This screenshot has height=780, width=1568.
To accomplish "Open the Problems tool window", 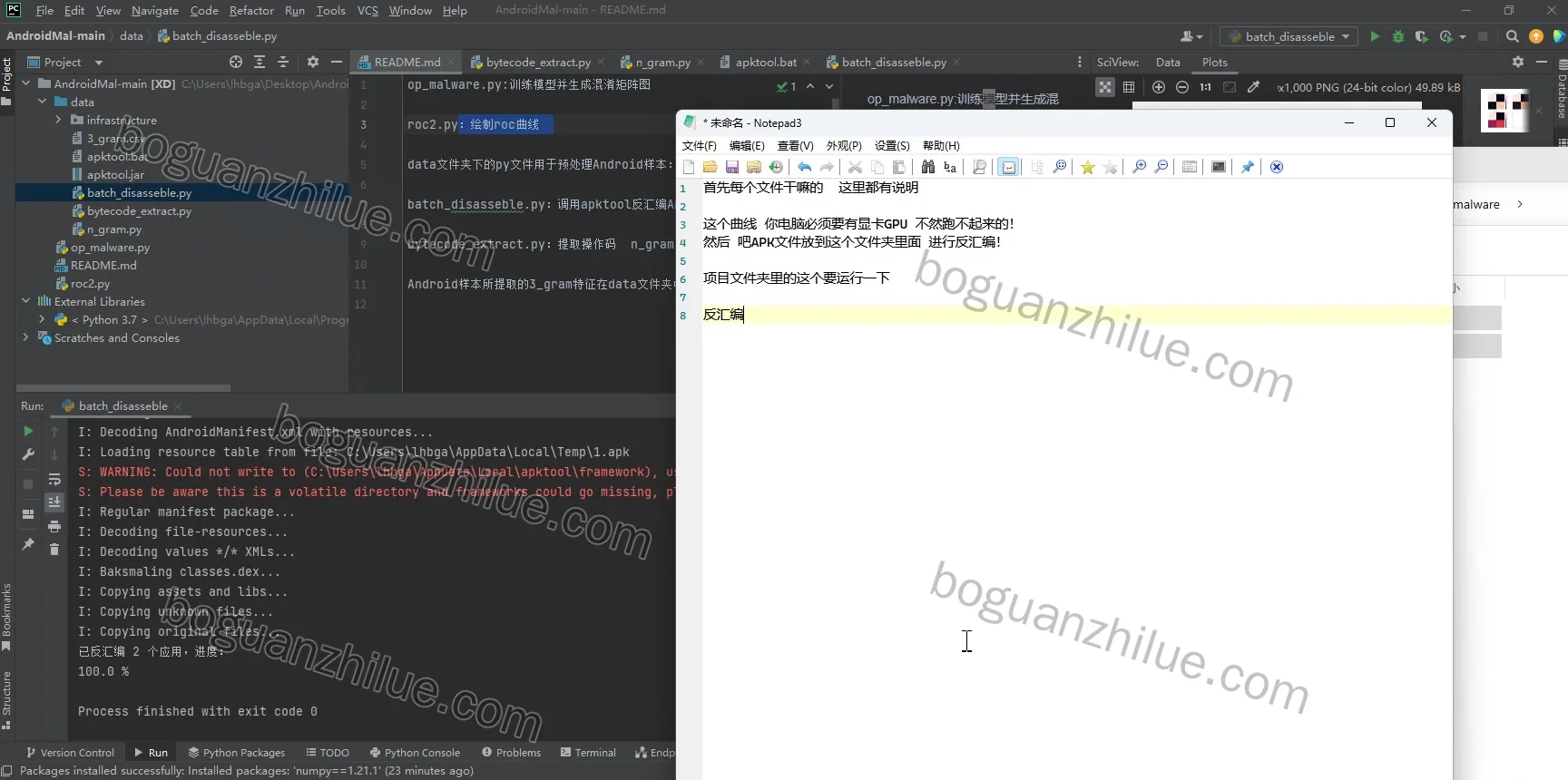I will [x=511, y=752].
